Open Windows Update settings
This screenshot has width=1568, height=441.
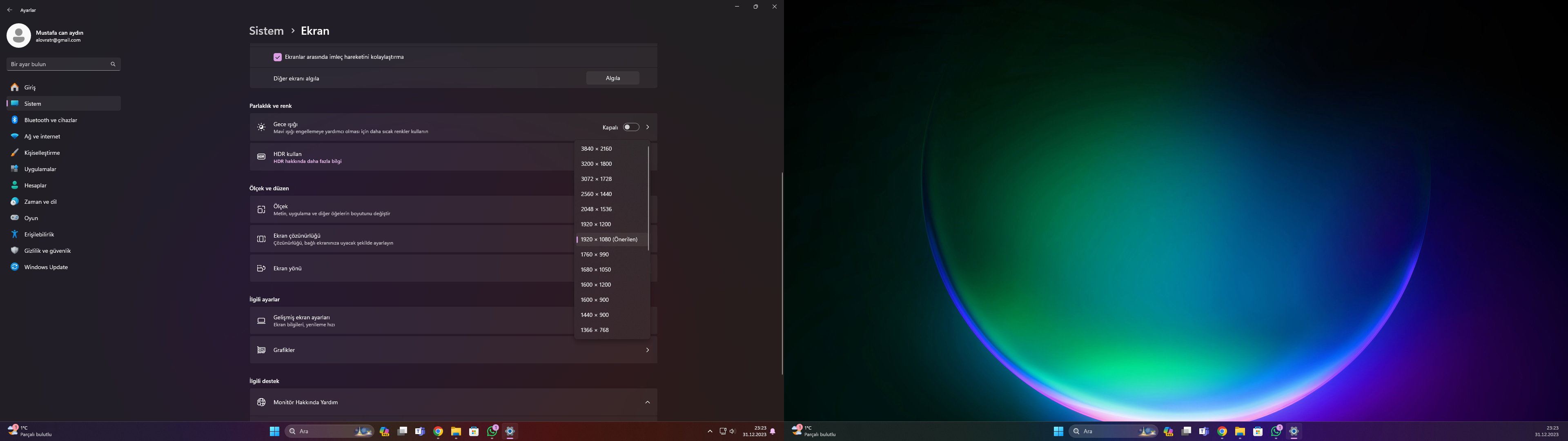tap(63, 267)
